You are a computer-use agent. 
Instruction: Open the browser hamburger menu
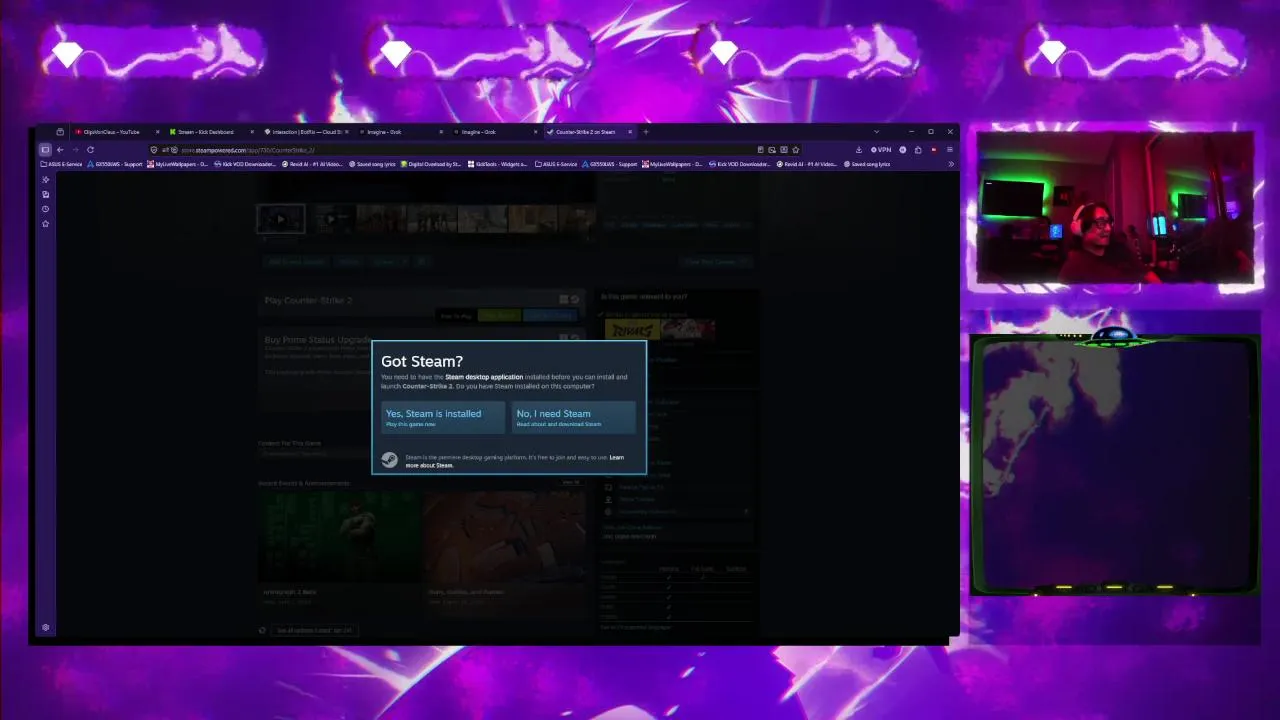click(x=949, y=150)
